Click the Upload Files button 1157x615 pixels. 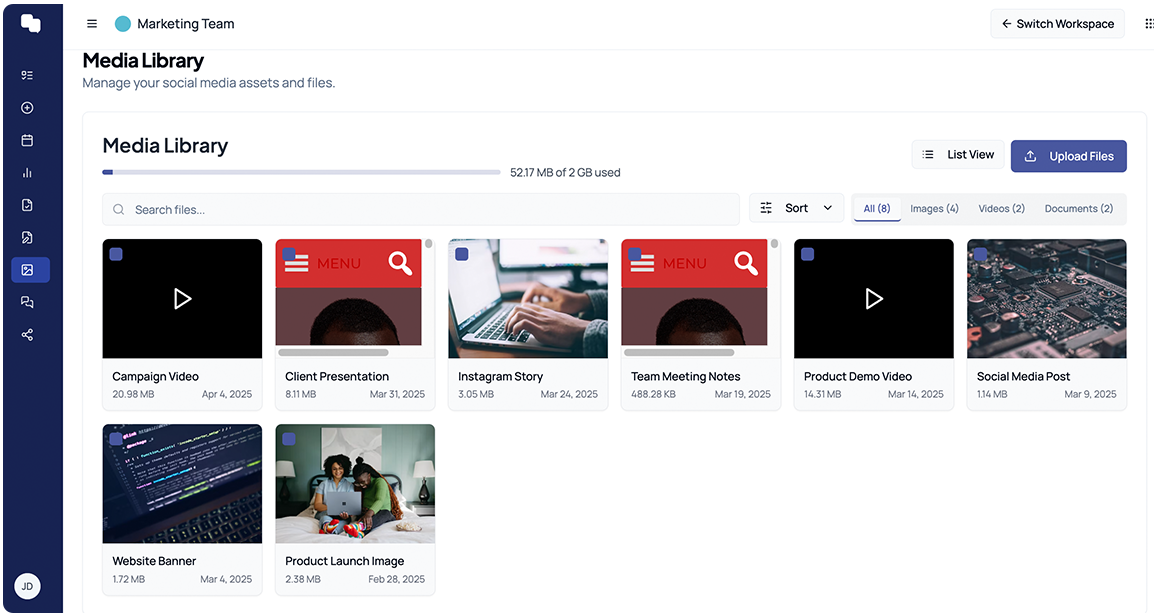point(1068,157)
